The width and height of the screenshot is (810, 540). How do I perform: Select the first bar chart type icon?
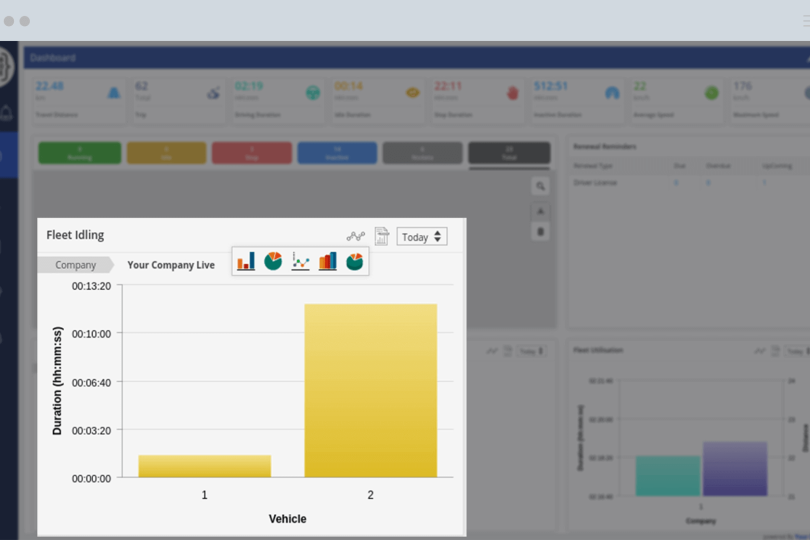246,261
